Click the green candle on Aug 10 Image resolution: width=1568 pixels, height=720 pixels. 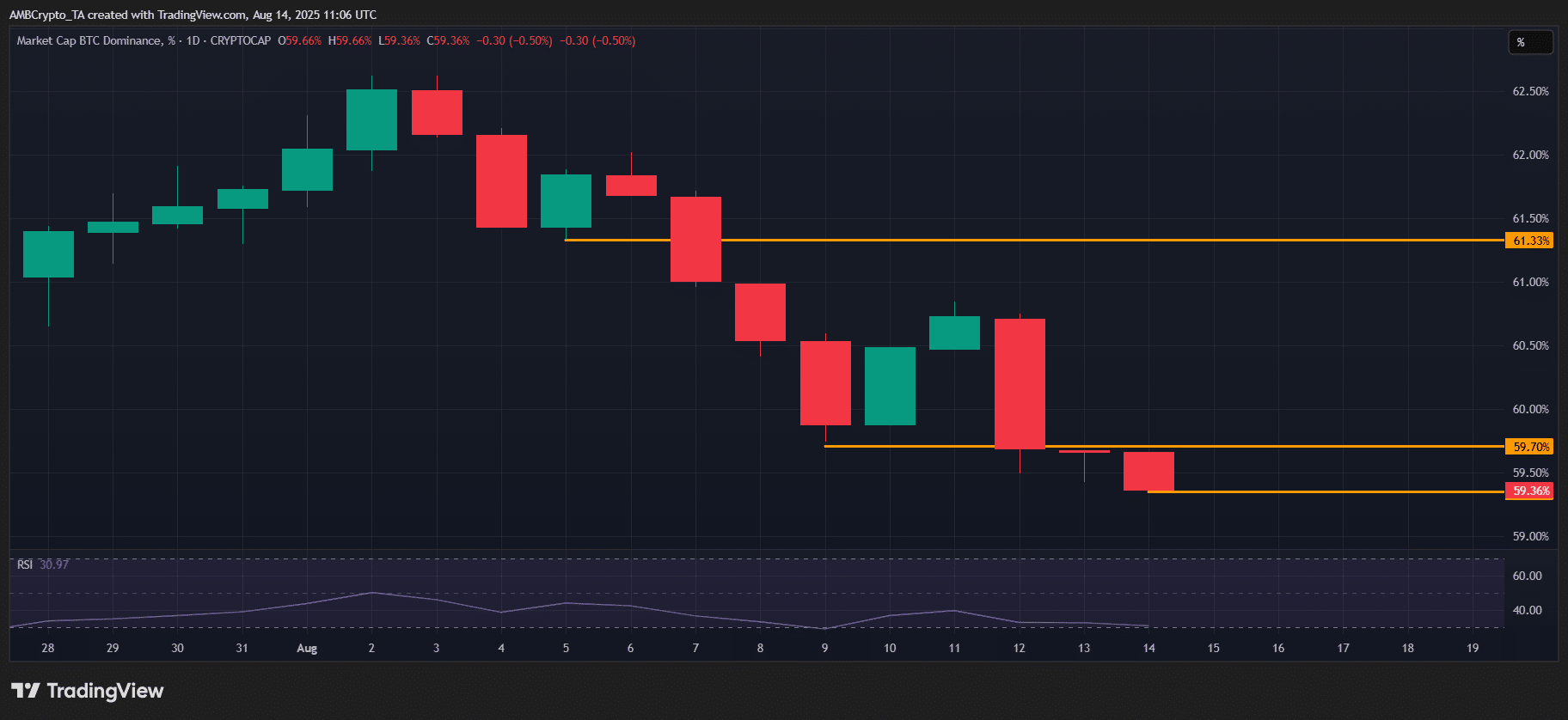point(890,386)
